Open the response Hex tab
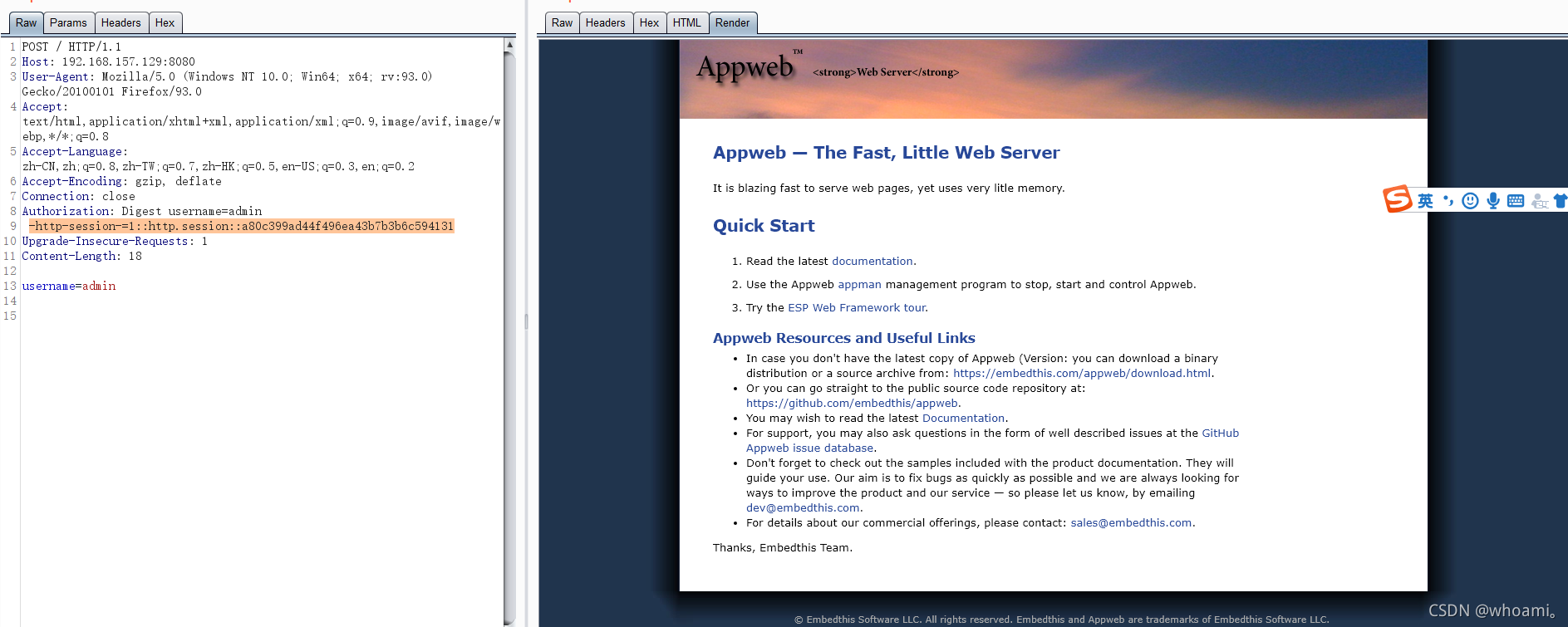This screenshot has width=1568, height=627. click(x=650, y=22)
